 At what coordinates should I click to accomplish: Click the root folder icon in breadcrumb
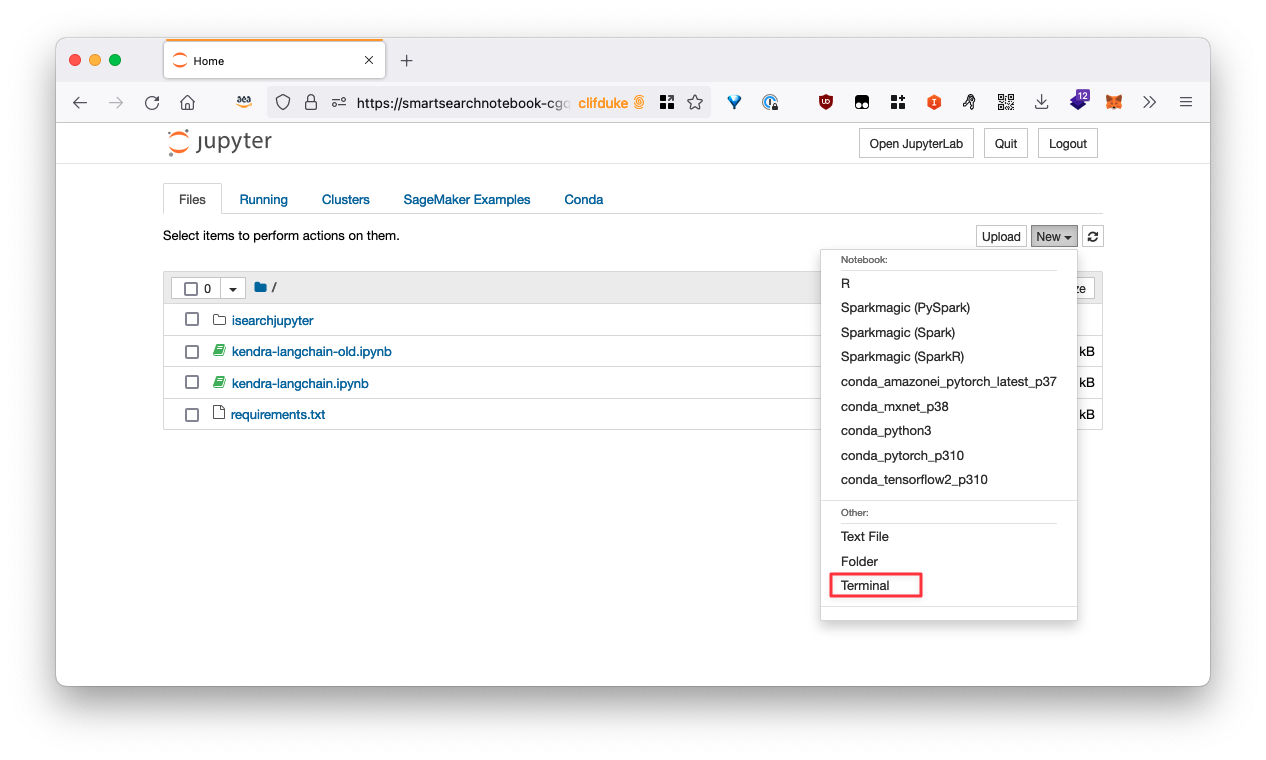coord(260,288)
